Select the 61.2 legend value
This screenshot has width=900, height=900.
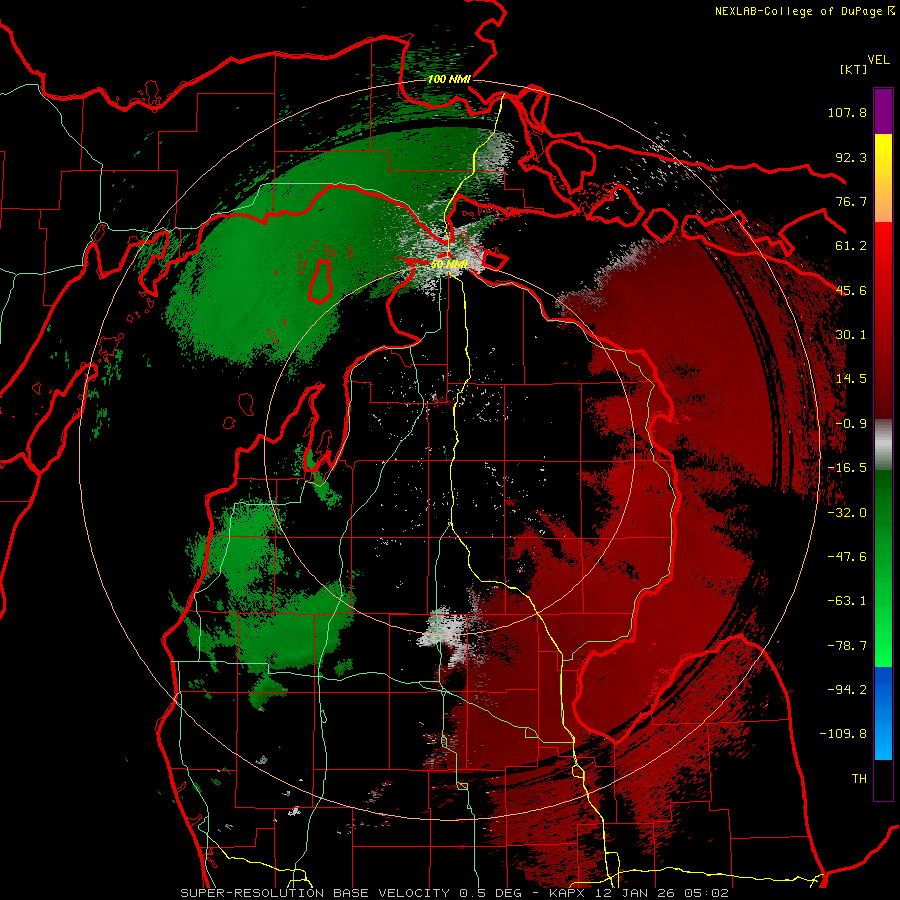[x=851, y=246]
